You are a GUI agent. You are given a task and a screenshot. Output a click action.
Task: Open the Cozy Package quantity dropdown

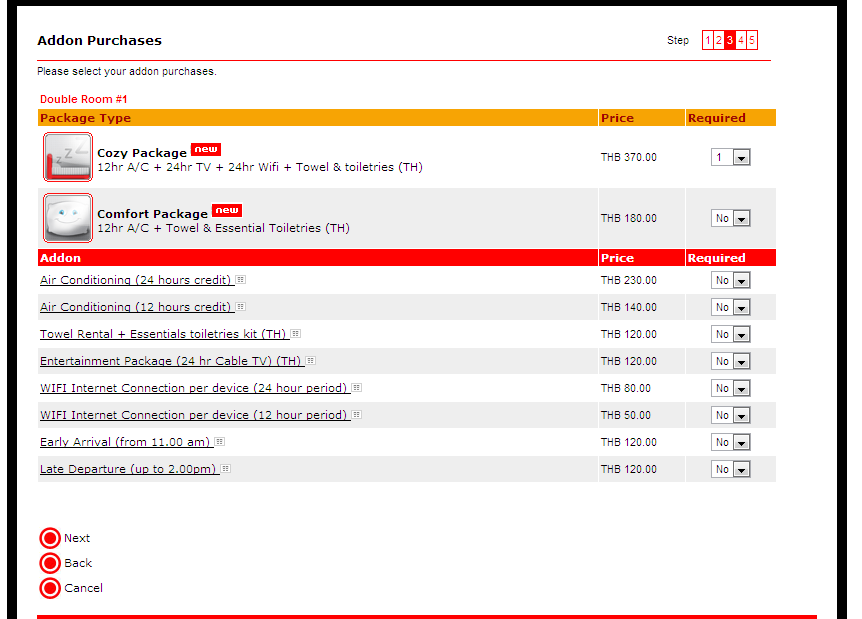click(731, 157)
